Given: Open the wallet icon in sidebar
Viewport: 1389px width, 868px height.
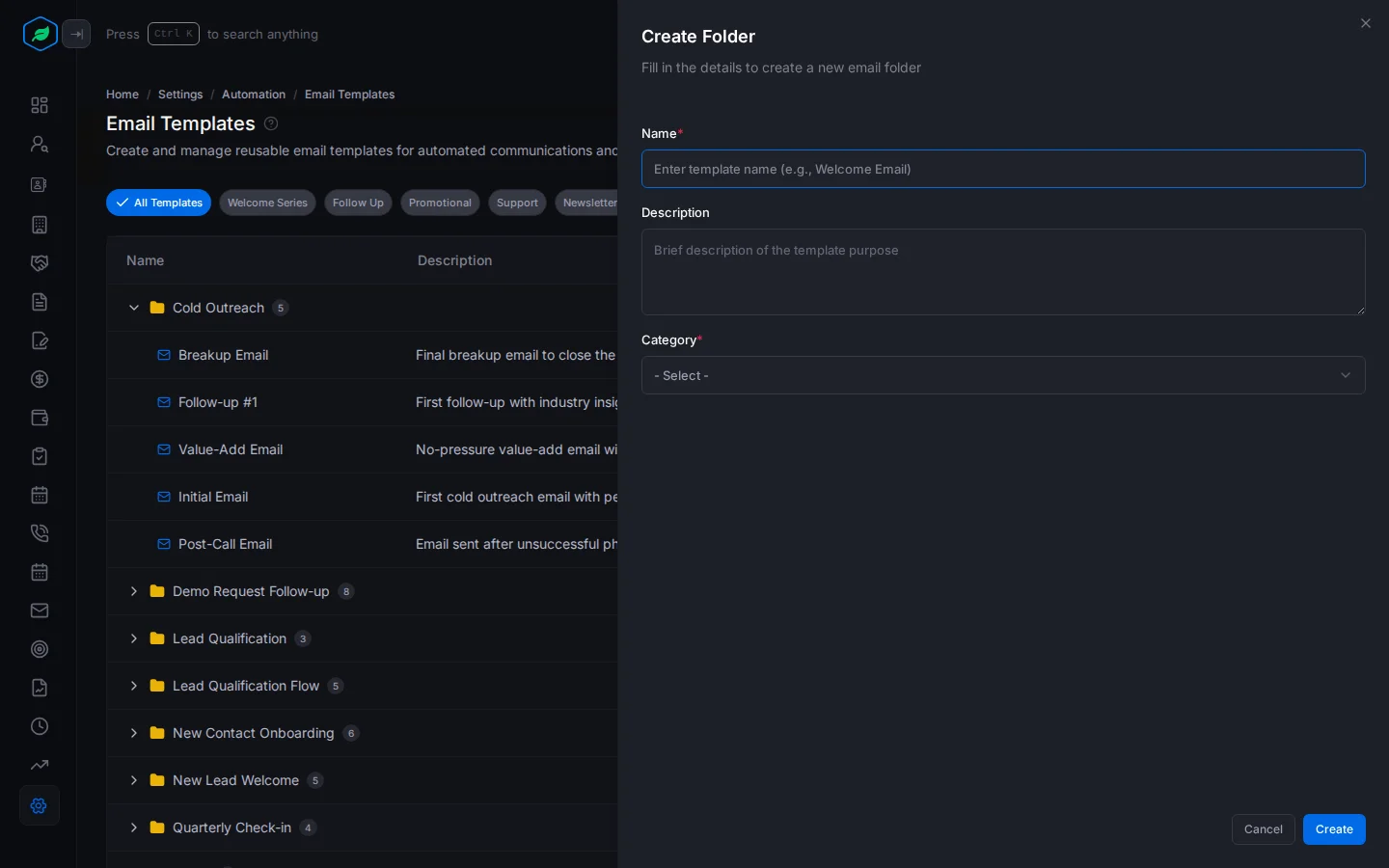Looking at the screenshot, I should click(x=40, y=418).
